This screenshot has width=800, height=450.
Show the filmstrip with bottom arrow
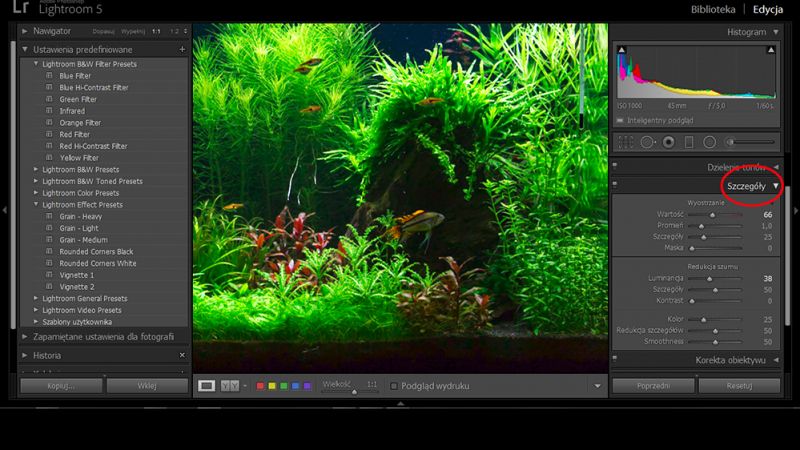point(401,403)
